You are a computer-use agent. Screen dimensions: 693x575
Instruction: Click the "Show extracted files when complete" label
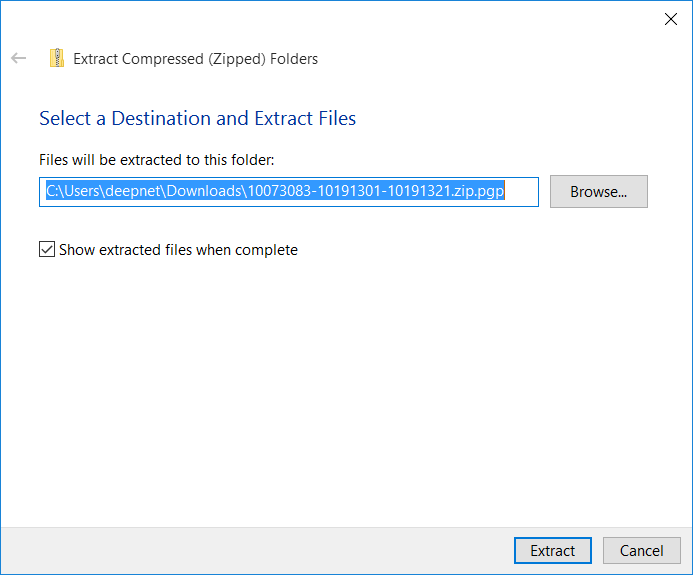[178, 250]
